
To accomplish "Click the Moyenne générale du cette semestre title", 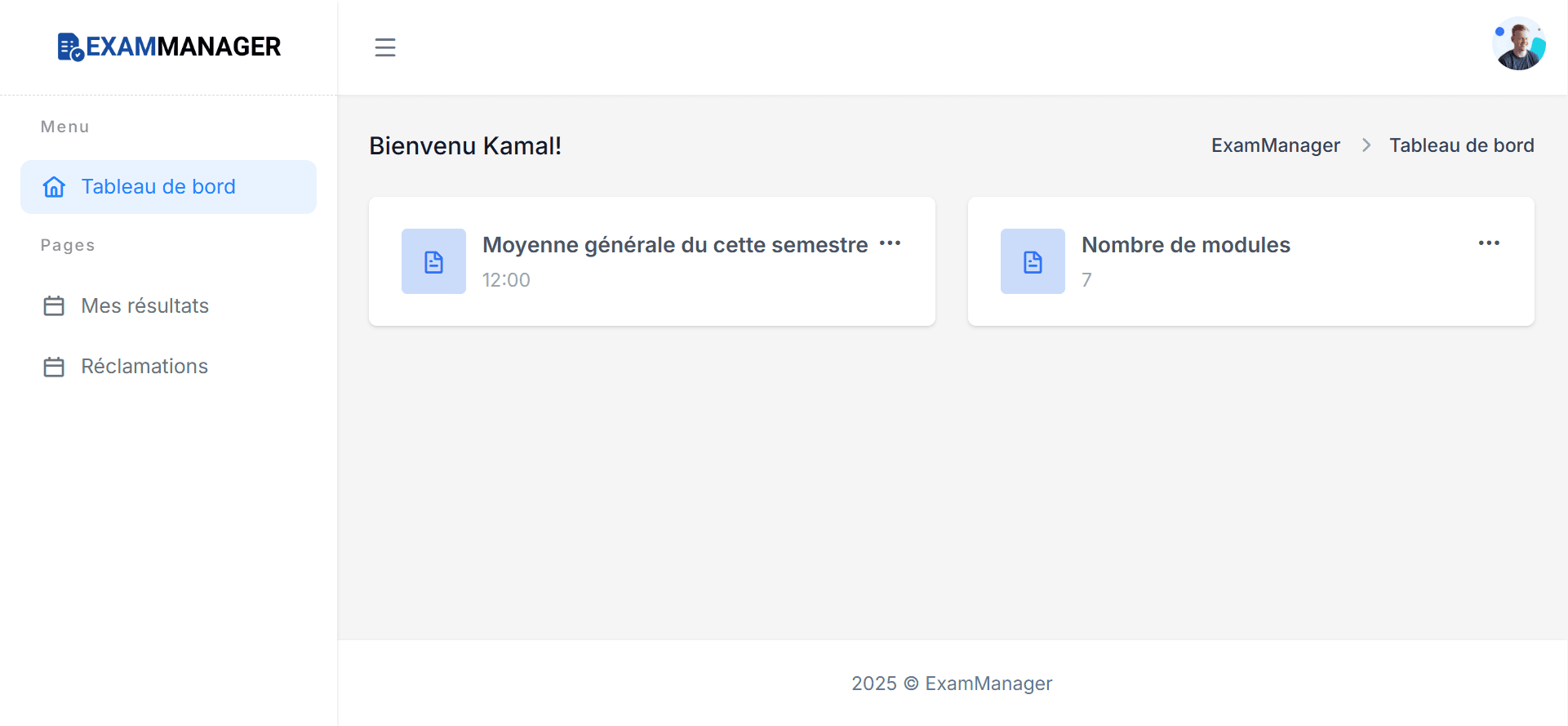I will [675, 245].
